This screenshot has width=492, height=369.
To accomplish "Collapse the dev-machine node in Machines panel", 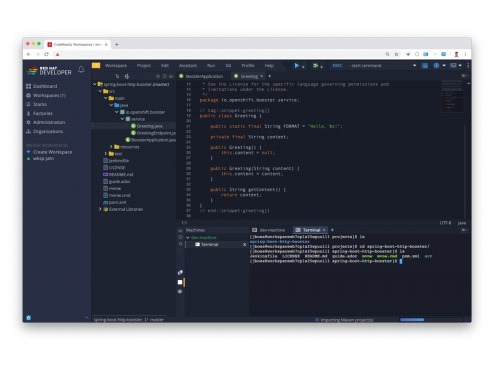I will [188, 238].
